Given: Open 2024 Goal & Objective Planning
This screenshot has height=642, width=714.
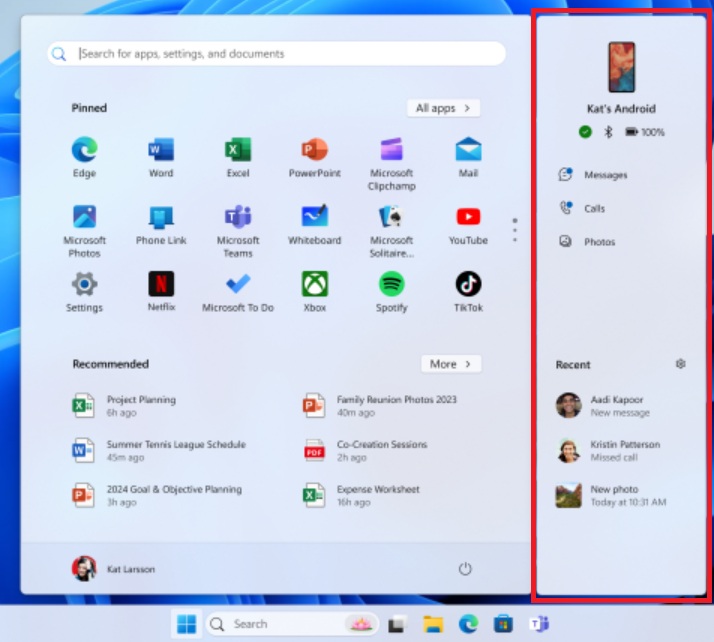Looking at the screenshot, I should pyautogui.click(x=157, y=495).
